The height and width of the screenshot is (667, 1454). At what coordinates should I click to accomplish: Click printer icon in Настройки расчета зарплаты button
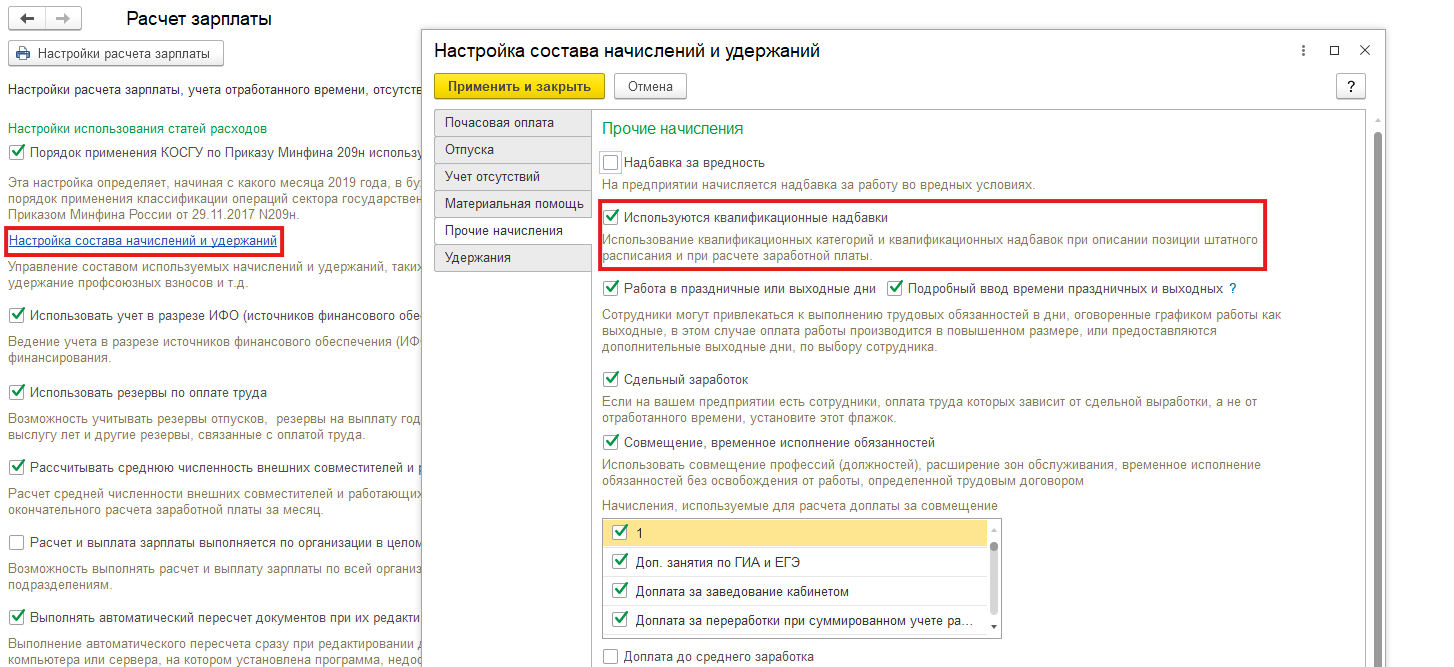[23, 53]
